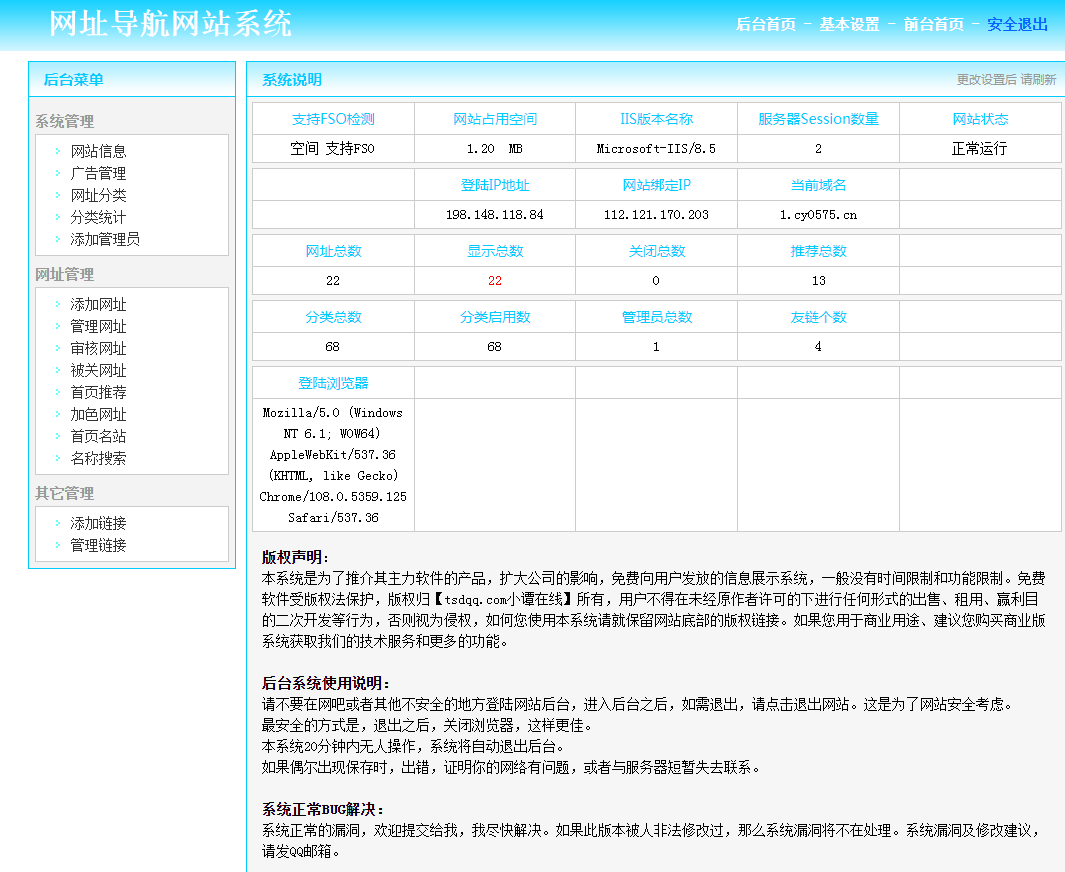Click the 后台系统使用说明 heading
Screen dimensions: 1065x872
(x=326, y=683)
